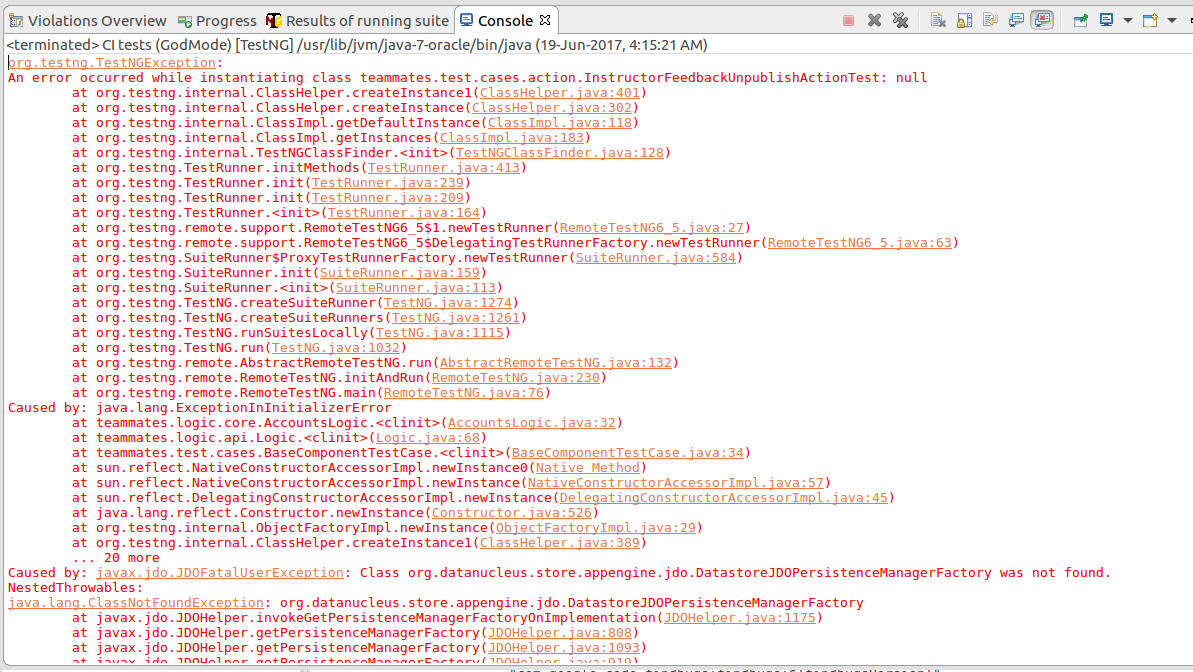Image resolution: width=1193 pixels, height=672 pixels.
Task: Open the JDOHelper.java:1175 link
Action: point(740,617)
